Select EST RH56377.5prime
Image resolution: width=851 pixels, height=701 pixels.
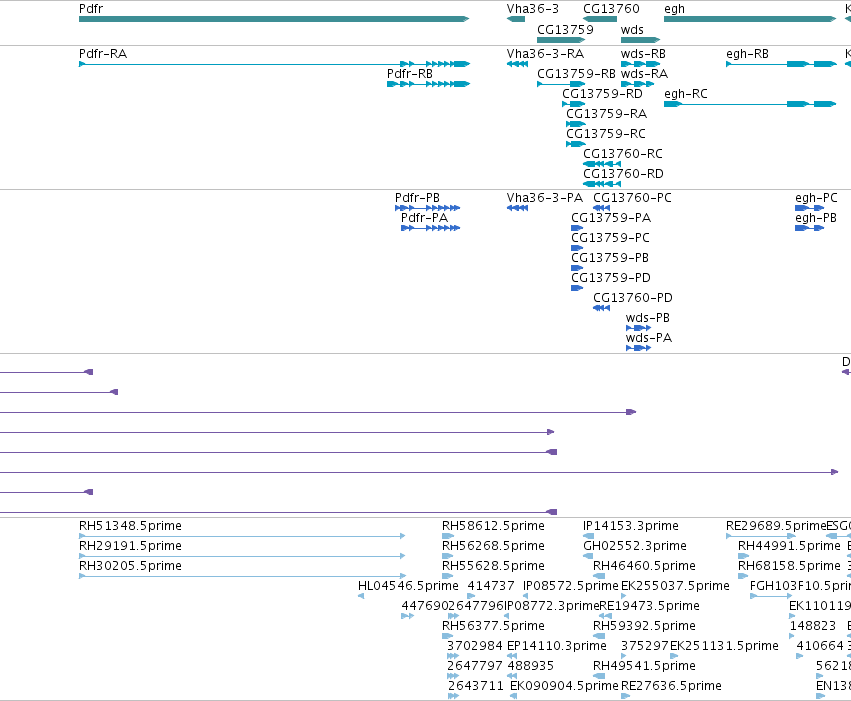coord(493,626)
